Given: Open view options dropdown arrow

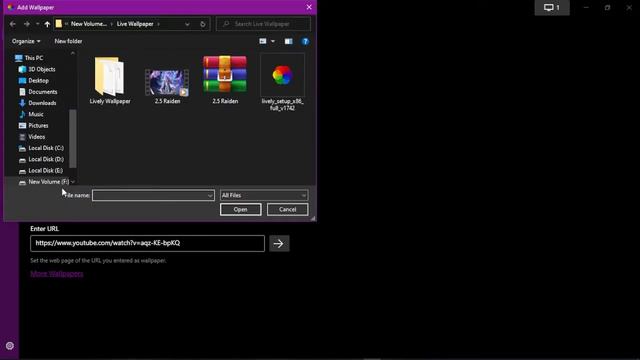Looking at the screenshot, I should click(273, 41).
